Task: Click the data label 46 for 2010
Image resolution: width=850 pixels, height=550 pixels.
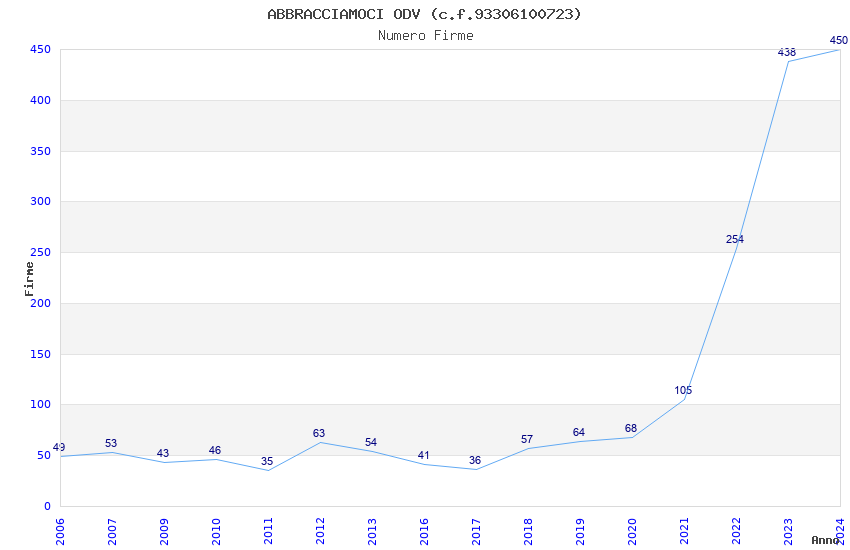Action: pos(215,450)
